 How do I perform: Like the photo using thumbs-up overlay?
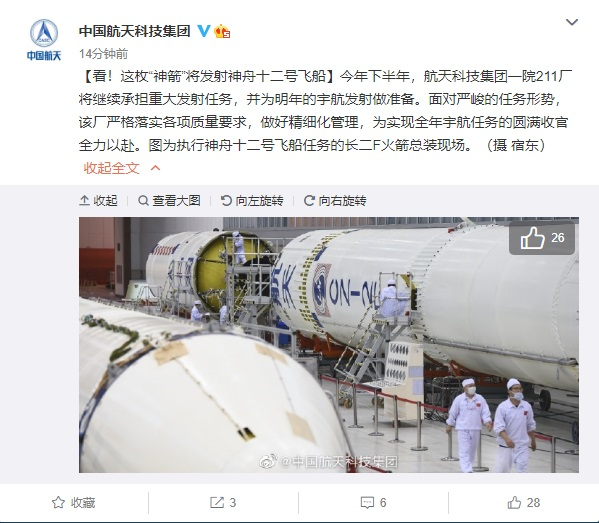click(542, 238)
